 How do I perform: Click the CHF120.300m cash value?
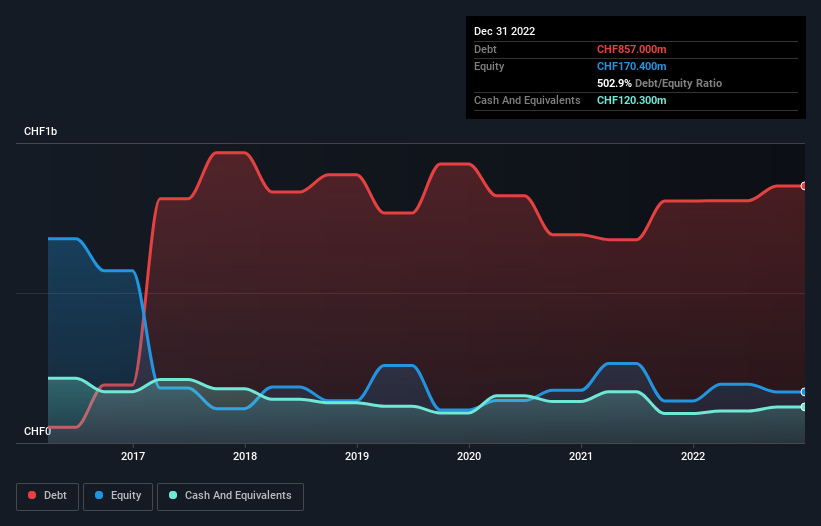click(631, 100)
